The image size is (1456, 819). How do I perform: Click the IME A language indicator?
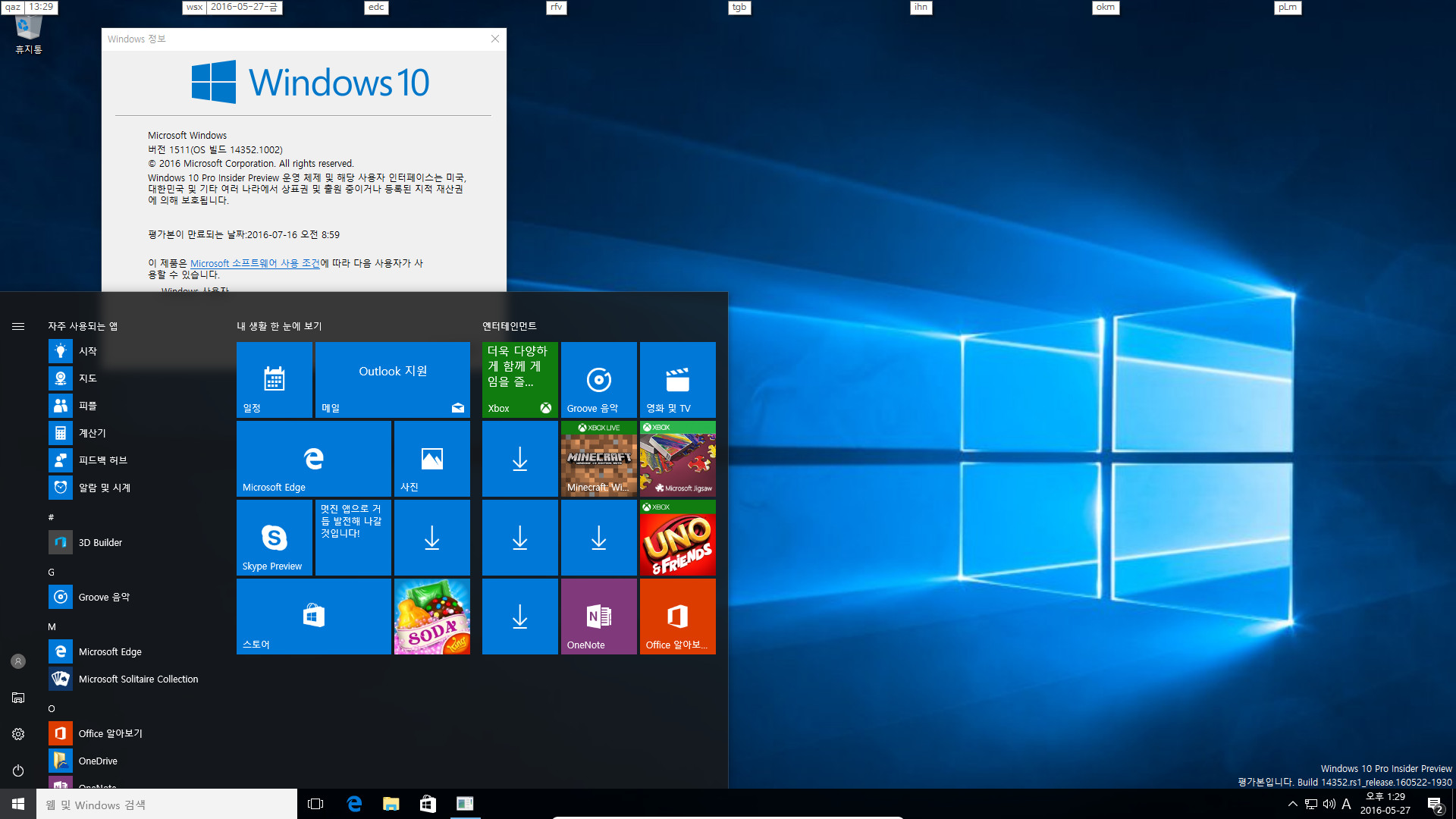[x=1346, y=804]
